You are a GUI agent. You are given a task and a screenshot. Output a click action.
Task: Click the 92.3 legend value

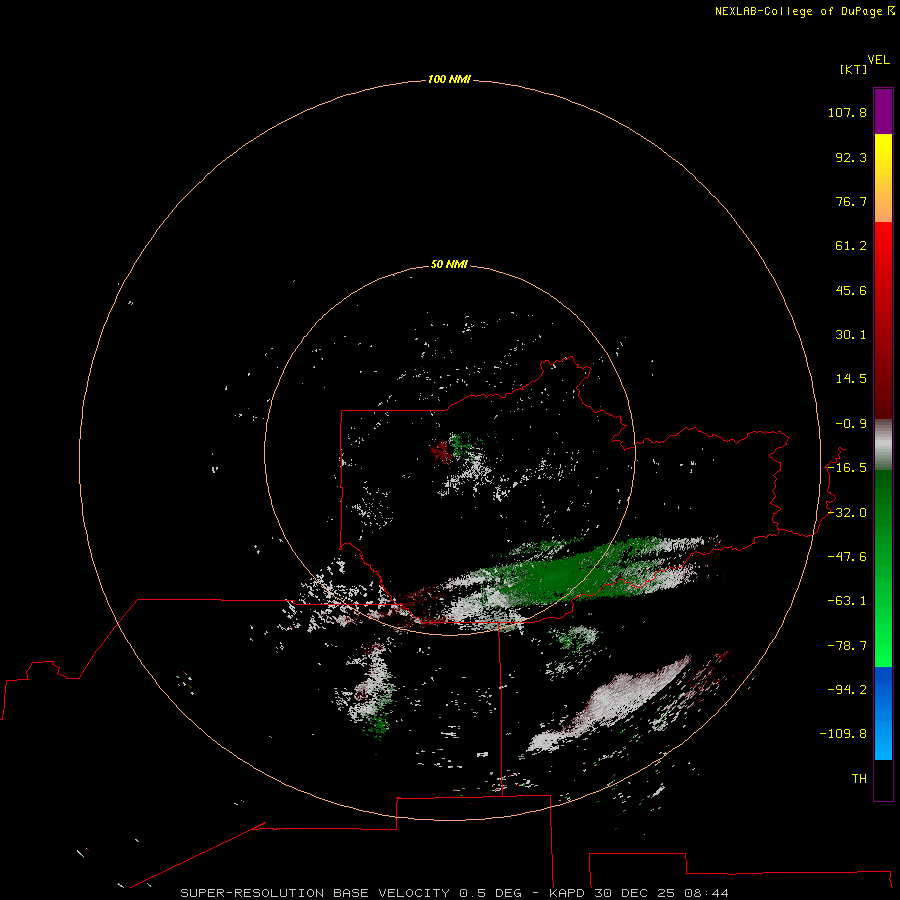point(851,157)
